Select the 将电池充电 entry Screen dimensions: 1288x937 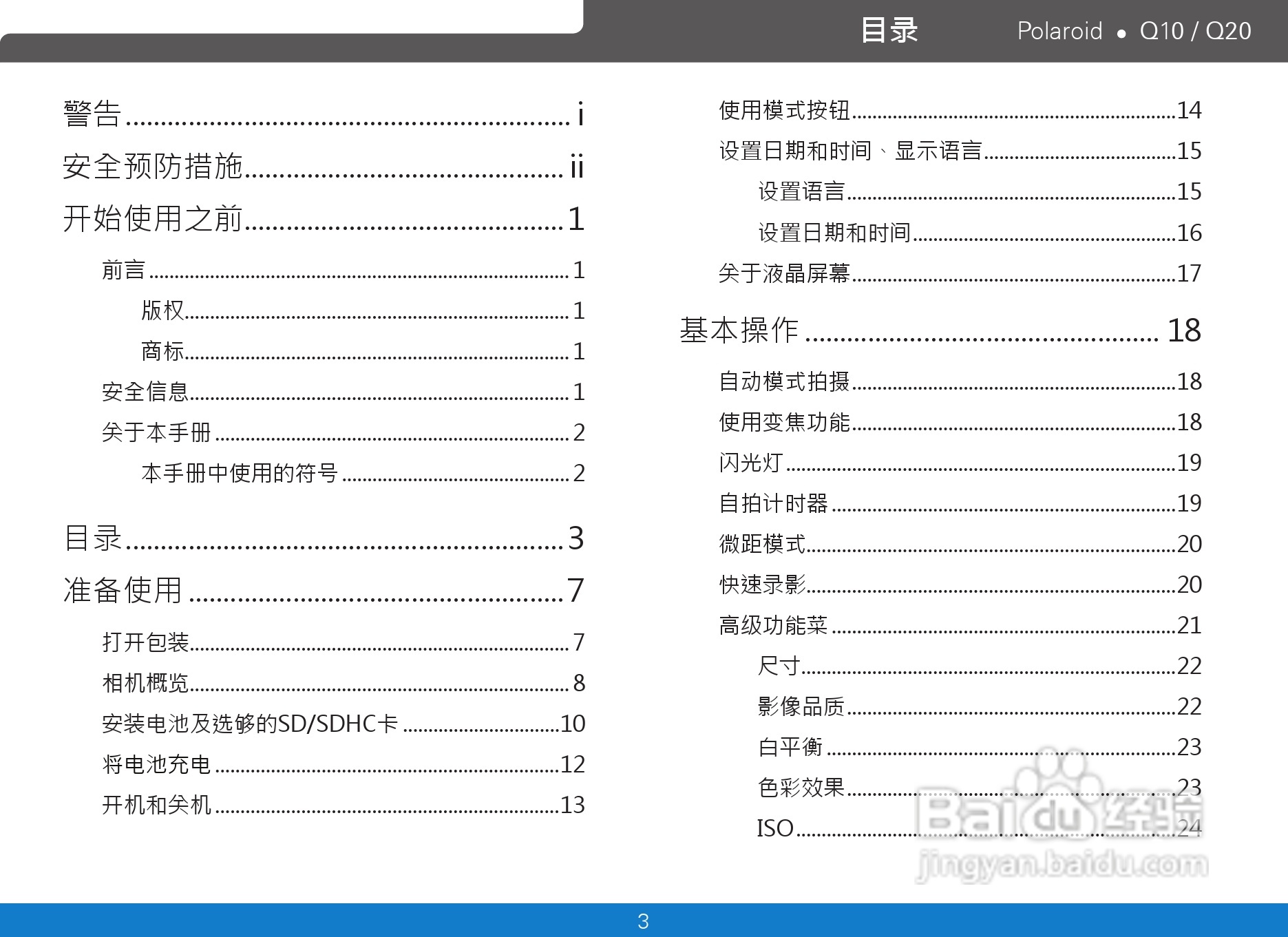click(x=344, y=764)
